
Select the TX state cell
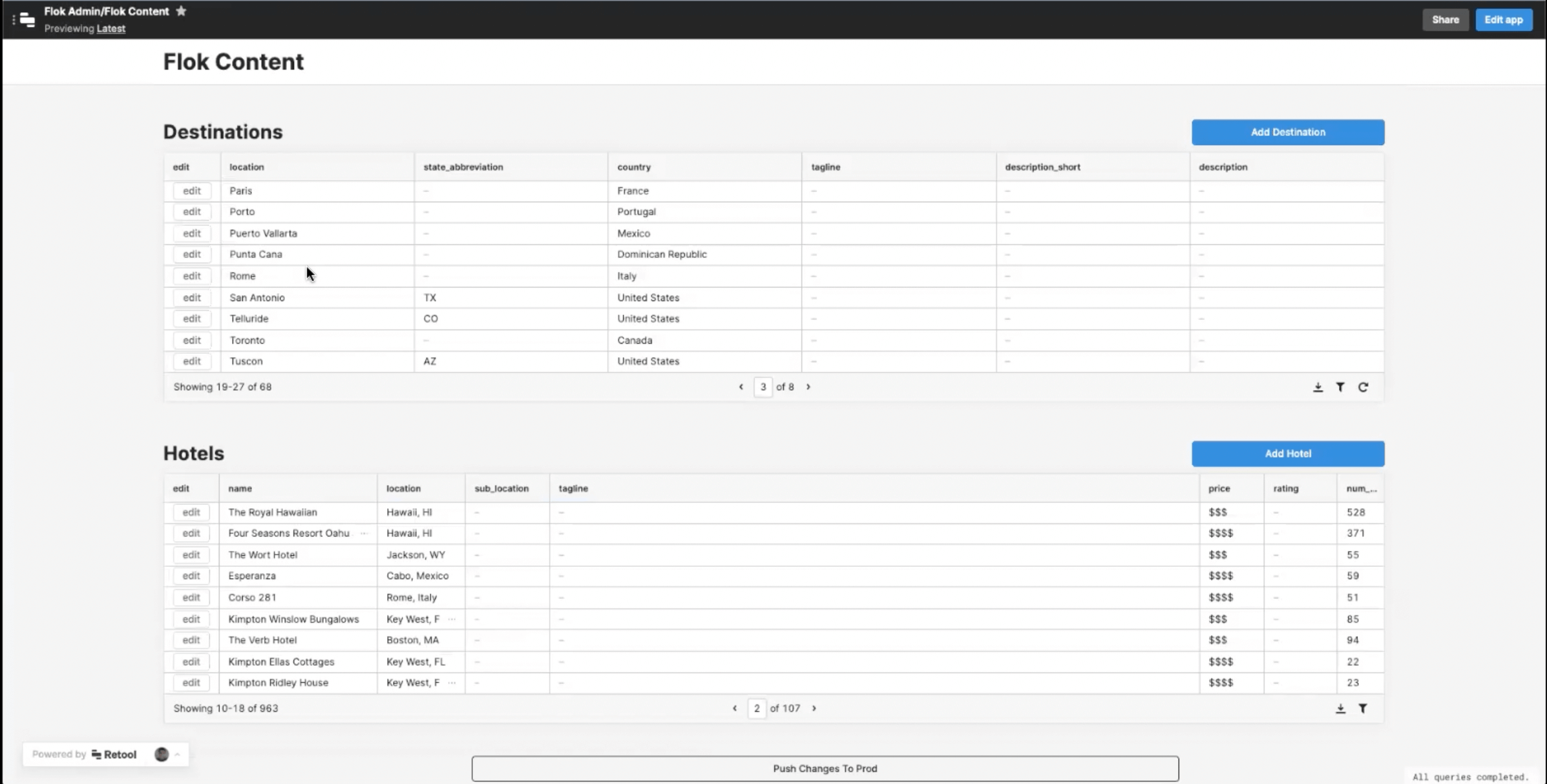click(511, 298)
